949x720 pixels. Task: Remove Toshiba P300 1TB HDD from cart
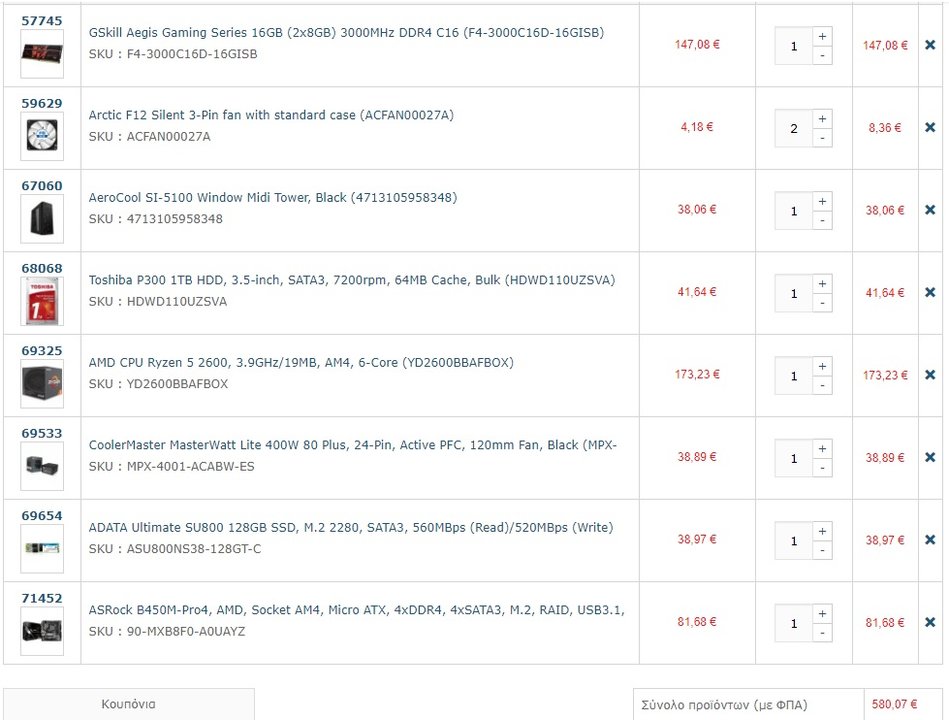point(930,292)
